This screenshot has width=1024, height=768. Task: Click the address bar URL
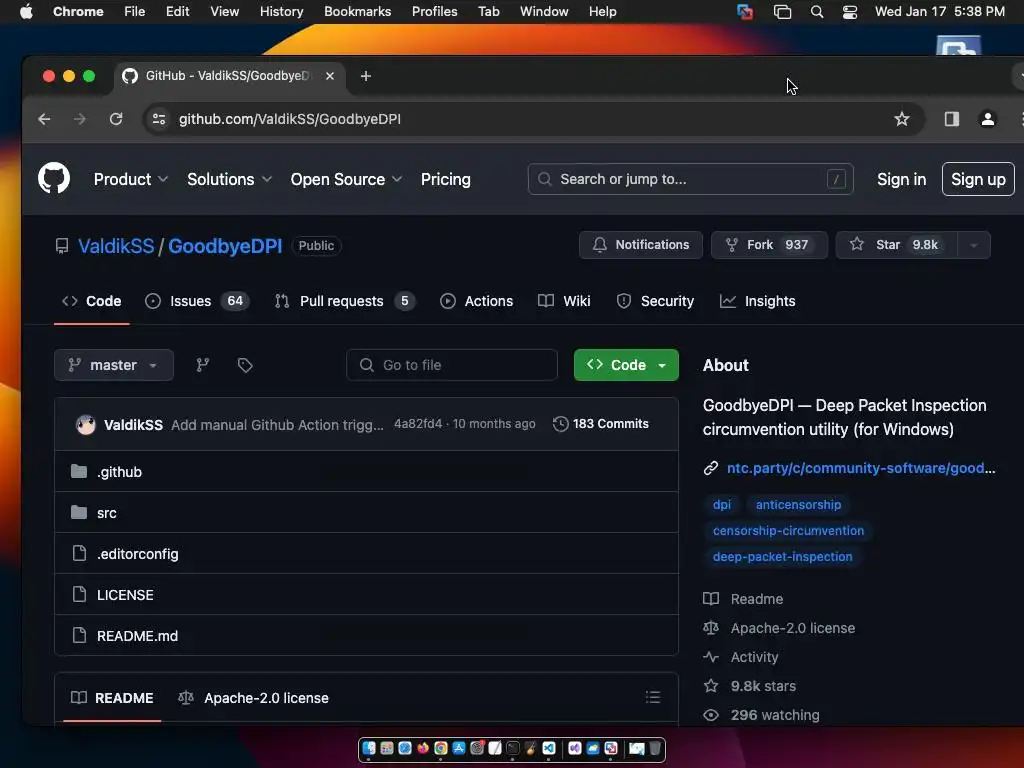[290, 119]
